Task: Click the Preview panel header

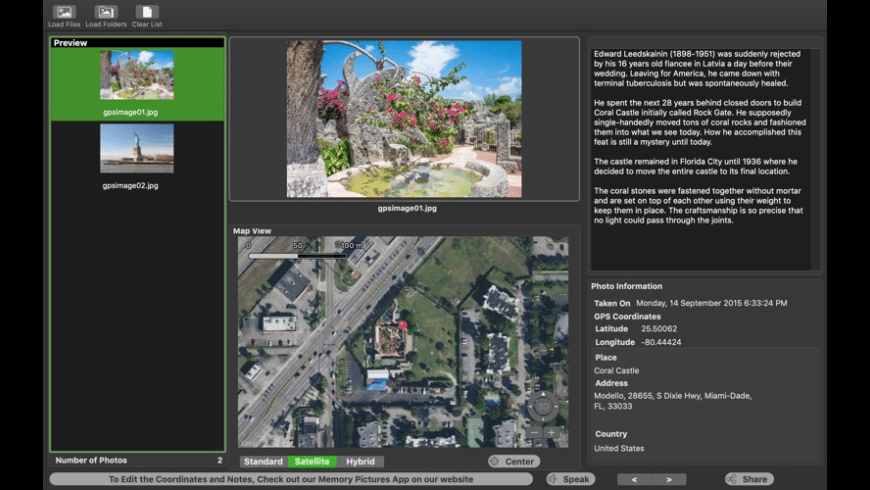Action: pos(137,43)
